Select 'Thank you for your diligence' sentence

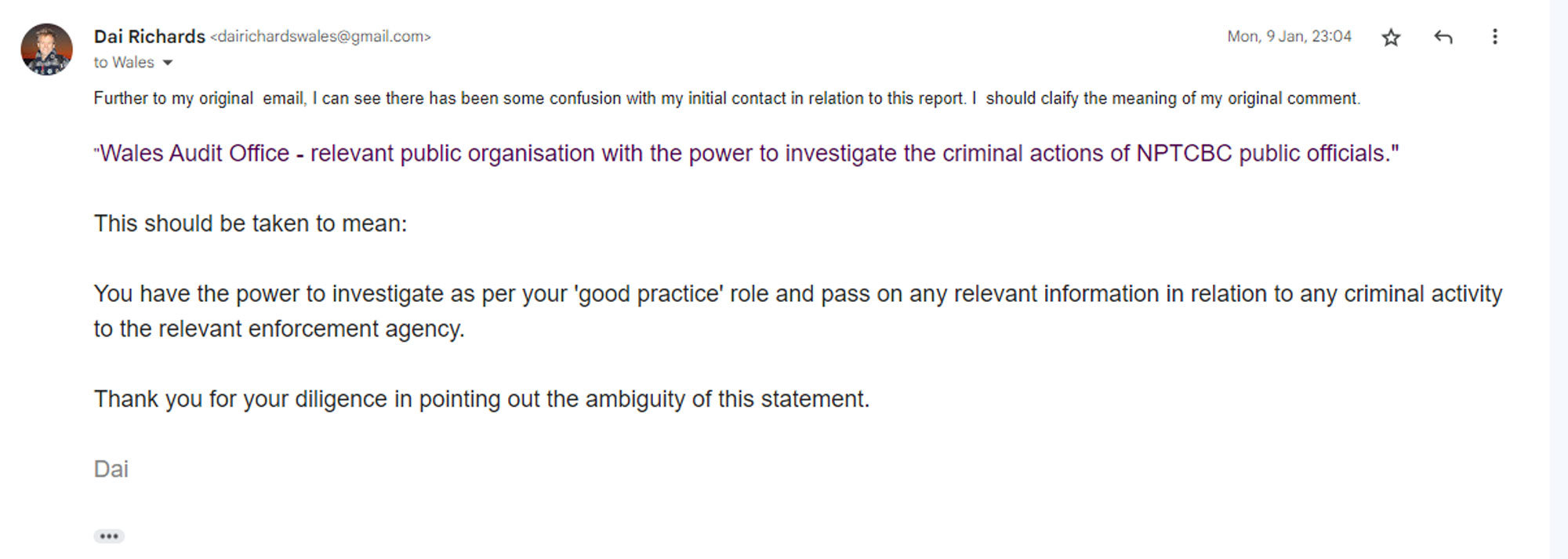pyautogui.click(x=481, y=399)
